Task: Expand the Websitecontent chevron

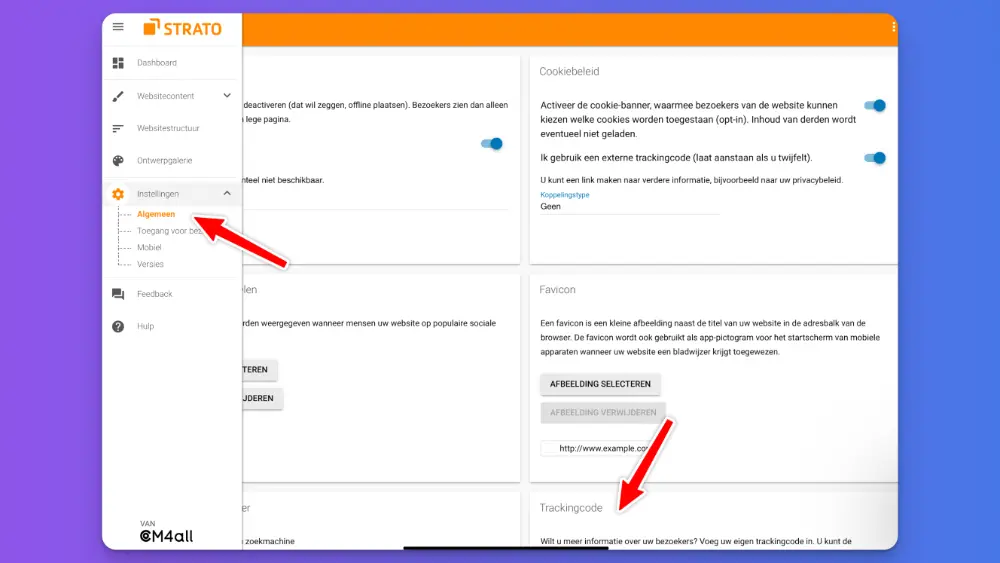Action: click(227, 96)
